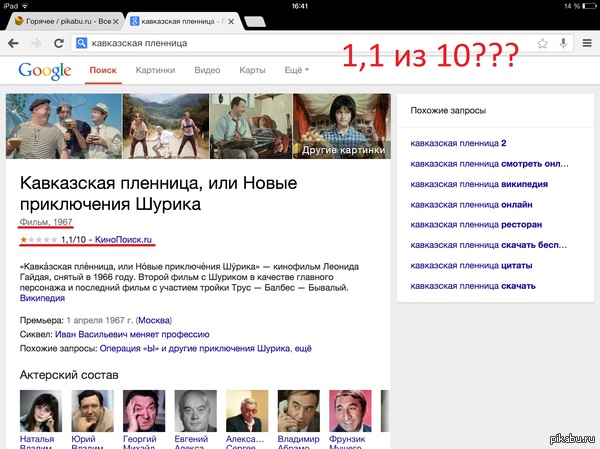Click the Москва premiere link

point(154,320)
